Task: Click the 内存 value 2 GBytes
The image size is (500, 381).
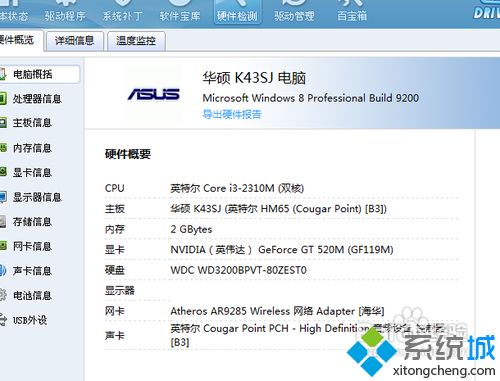Action: (x=191, y=229)
